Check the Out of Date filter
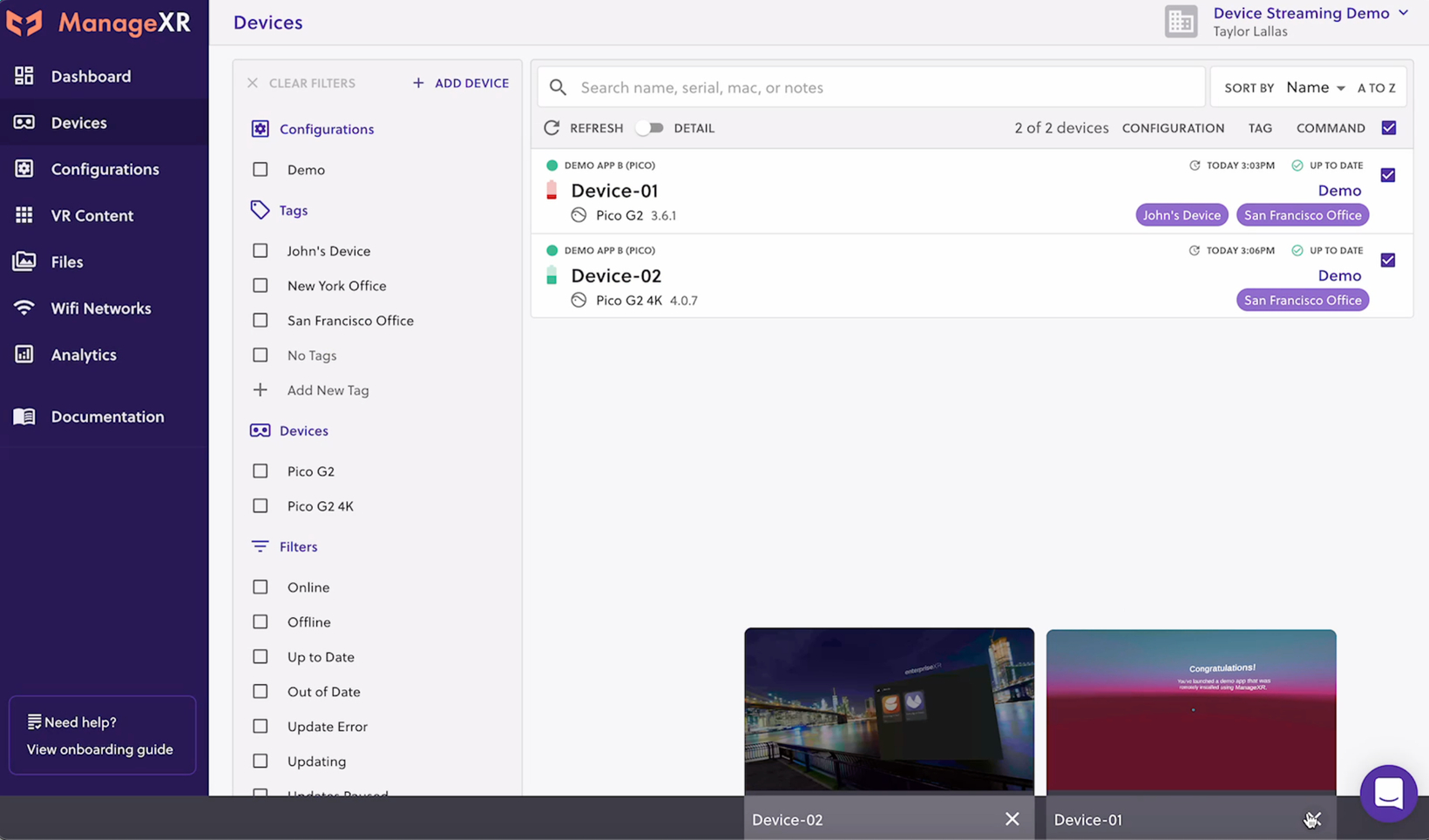The height and width of the screenshot is (840, 1429). [x=261, y=692]
